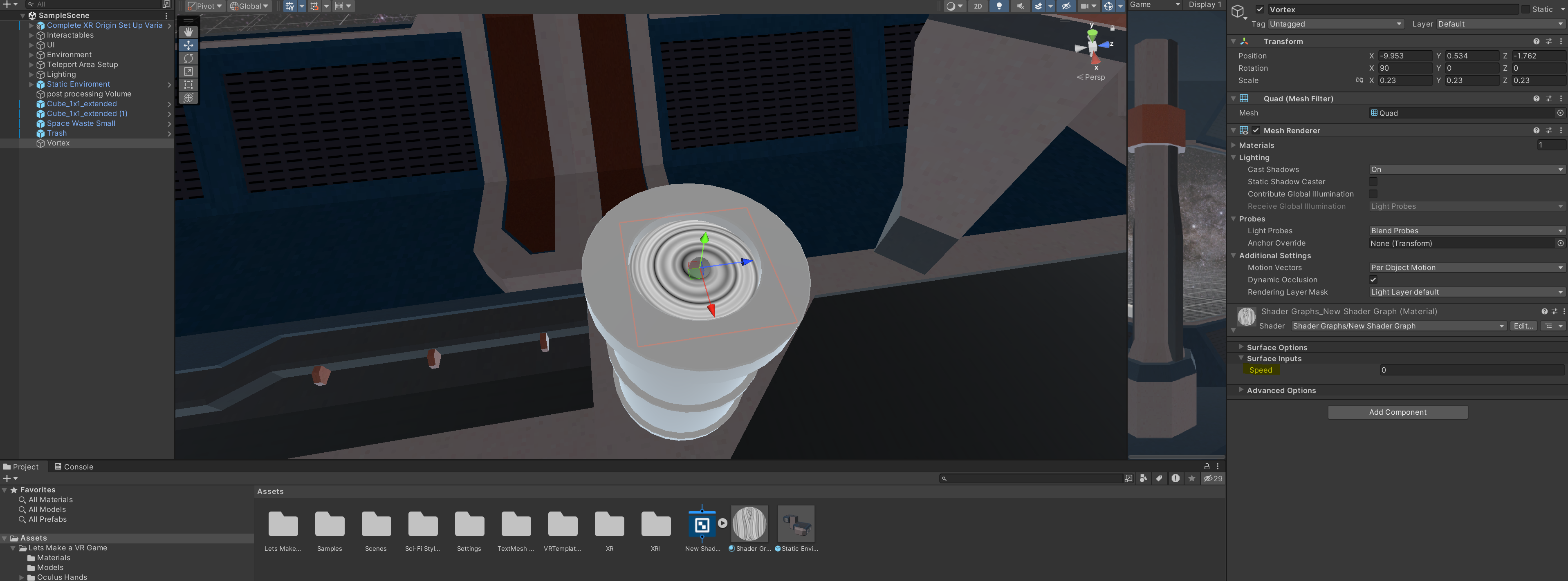Click the scene orientation gizmo

[x=1093, y=46]
